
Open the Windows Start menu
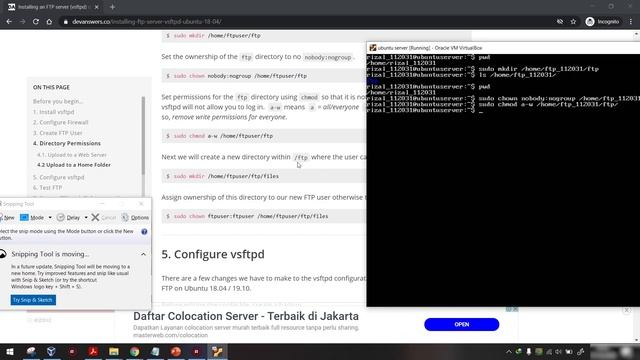point(10,351)
